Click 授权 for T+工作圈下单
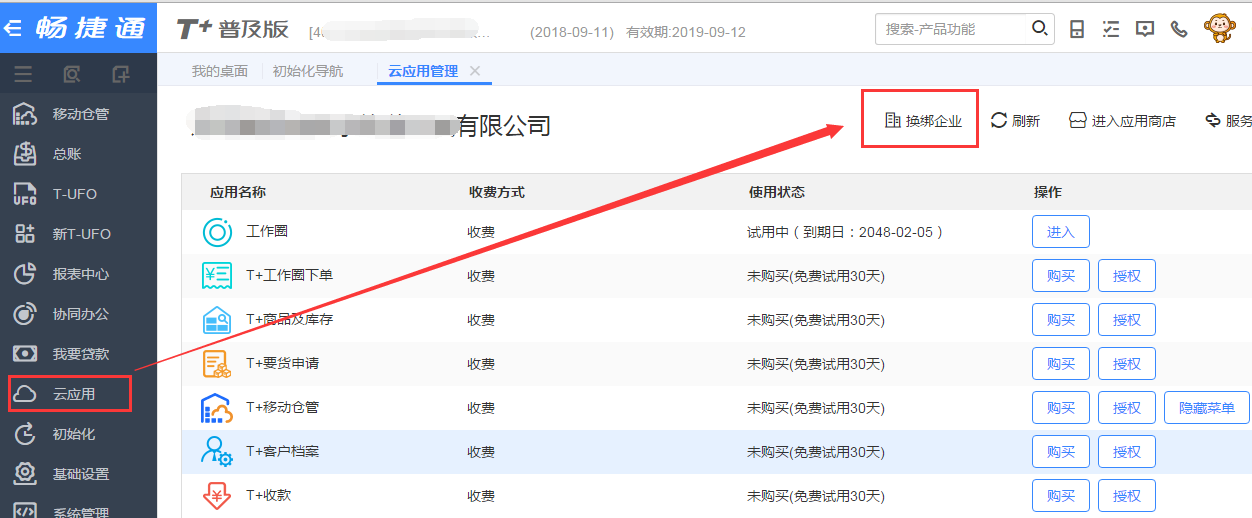Screen dimensions: 1252x518 [1127, 276]
